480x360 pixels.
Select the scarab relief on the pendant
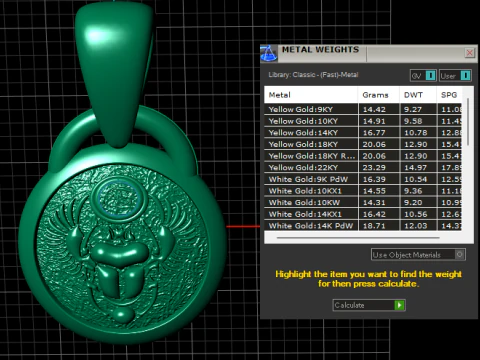pos(120,267)
